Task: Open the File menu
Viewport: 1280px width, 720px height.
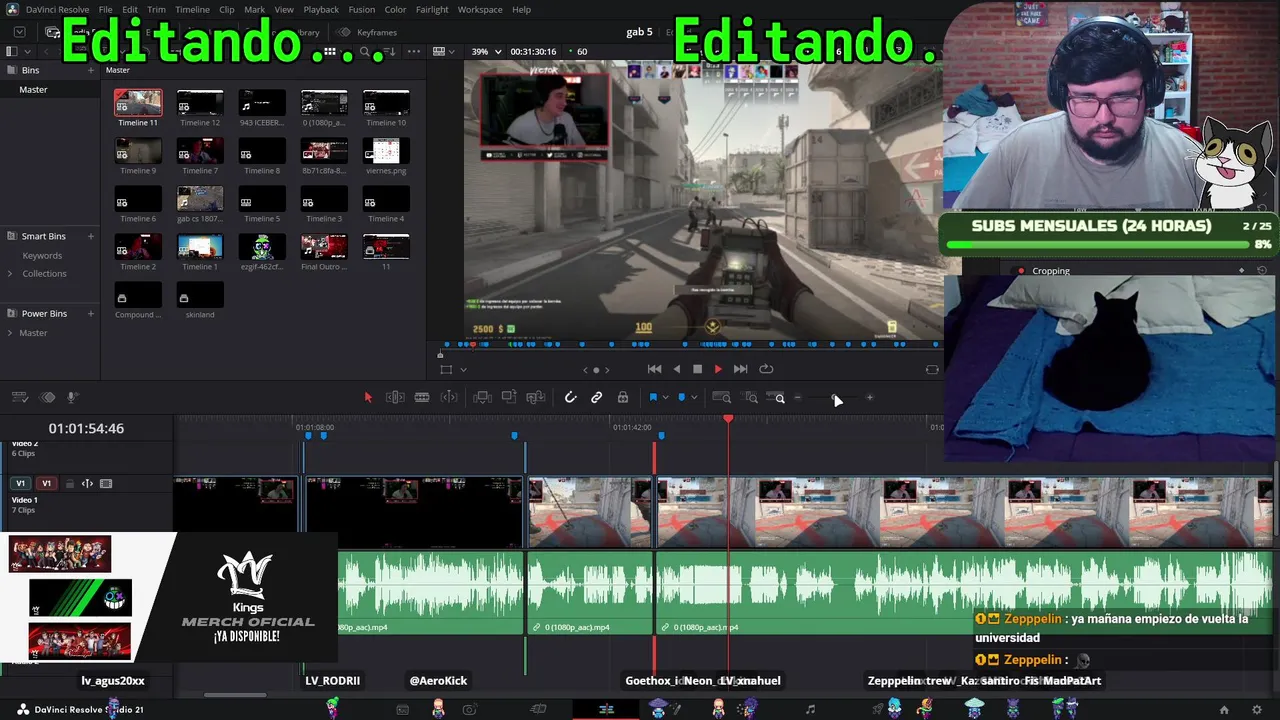Action: pyautogui.click(x=105, y=9)
